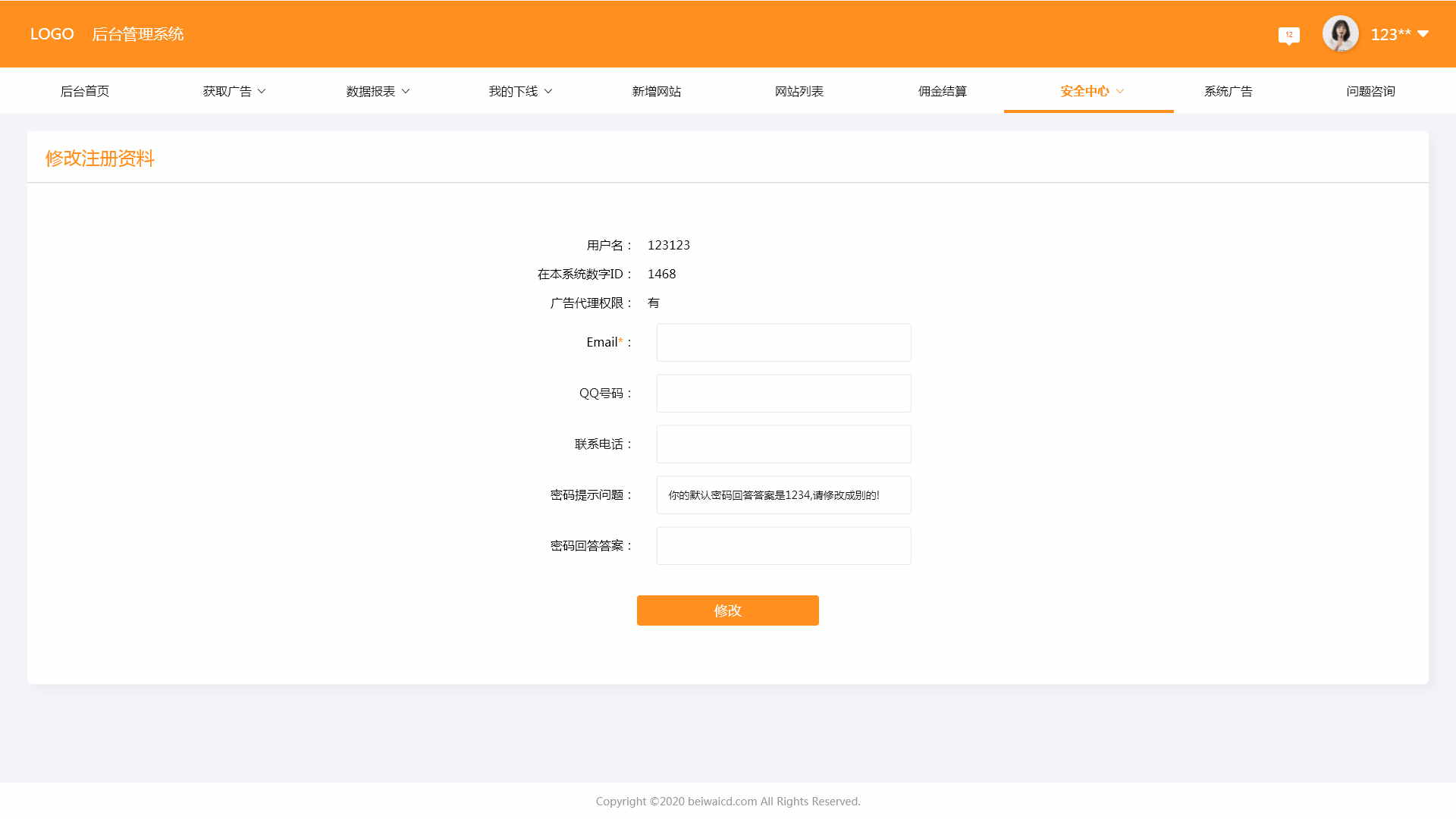Open the 安全中心 dropdown chevron
Screen dimensions: 1456x819
coord(1120,91)
